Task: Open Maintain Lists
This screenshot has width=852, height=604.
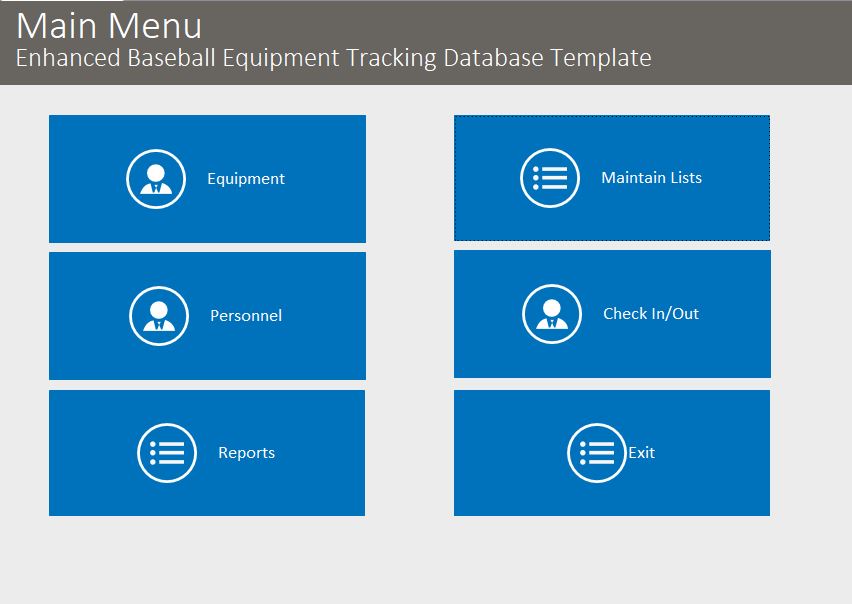Action: coord(612,178)
